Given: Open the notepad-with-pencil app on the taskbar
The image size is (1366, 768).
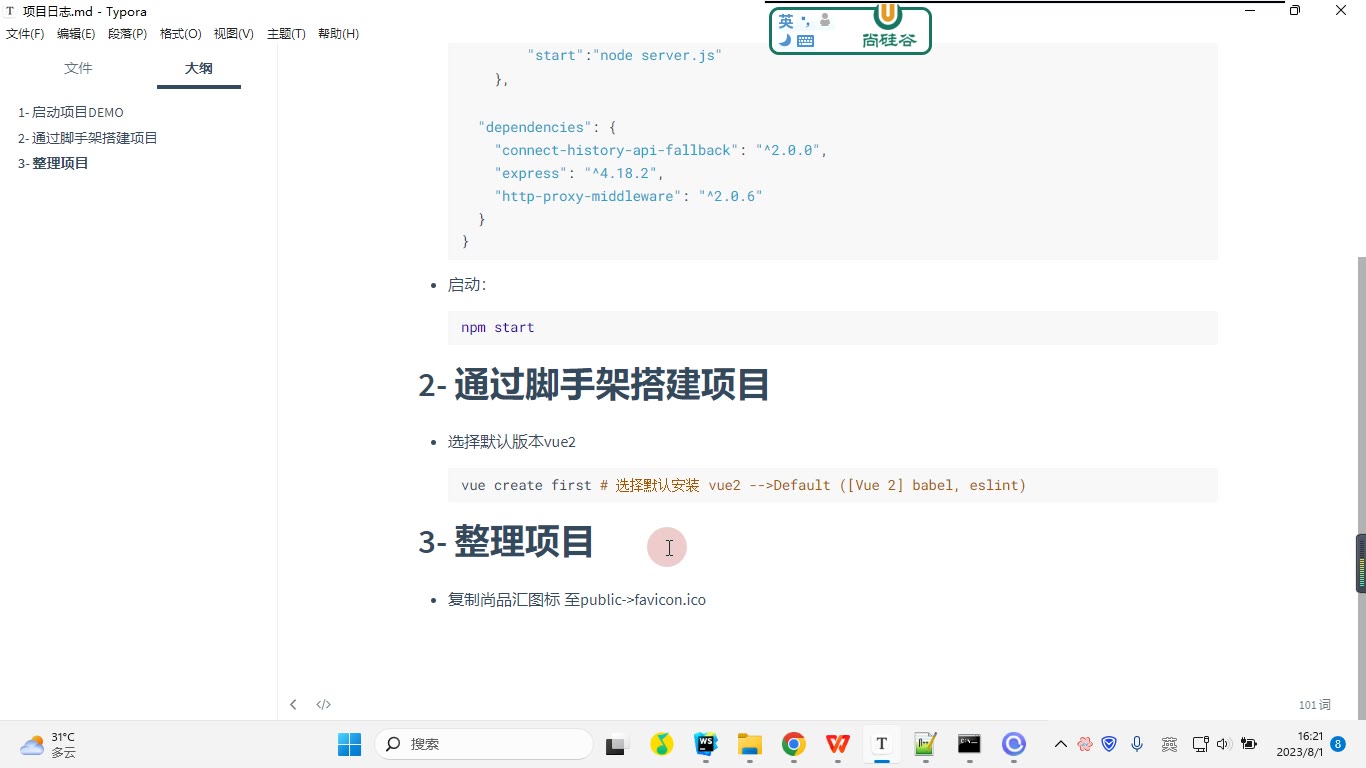Looking at the screenshot, I should click(x=925, y=744).
